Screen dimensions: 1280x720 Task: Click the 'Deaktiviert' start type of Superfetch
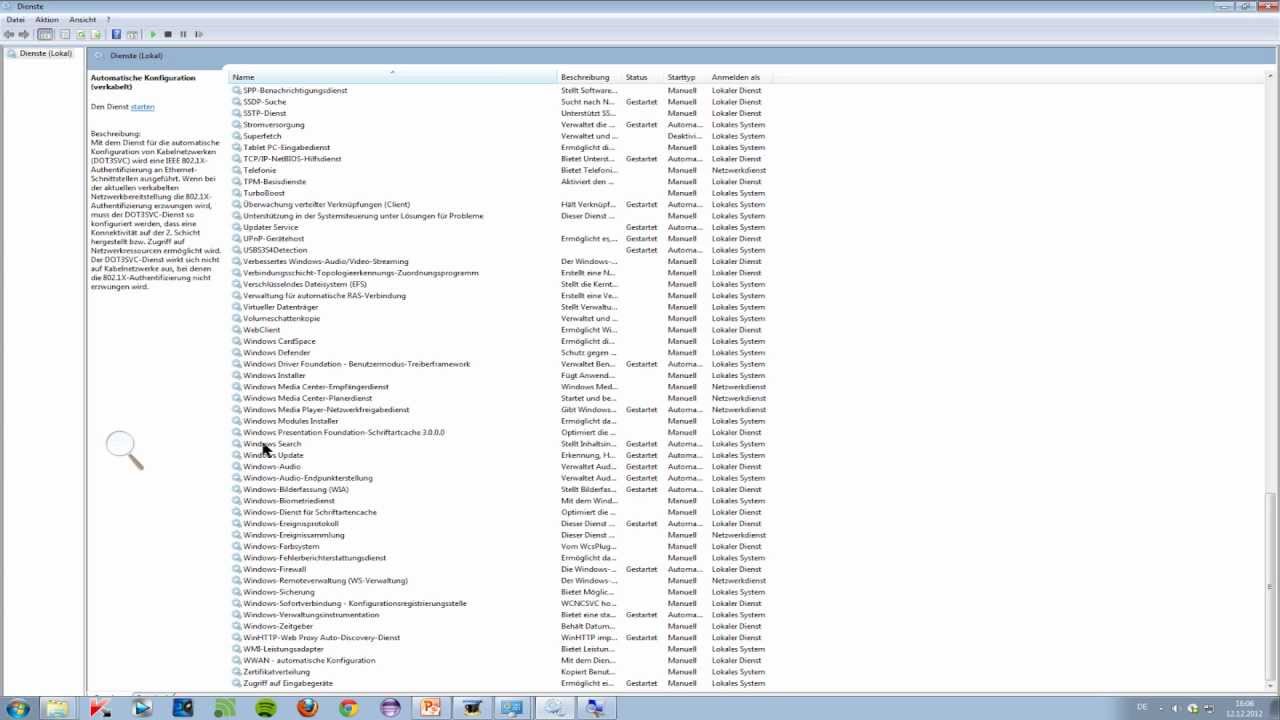click(683, 136)
